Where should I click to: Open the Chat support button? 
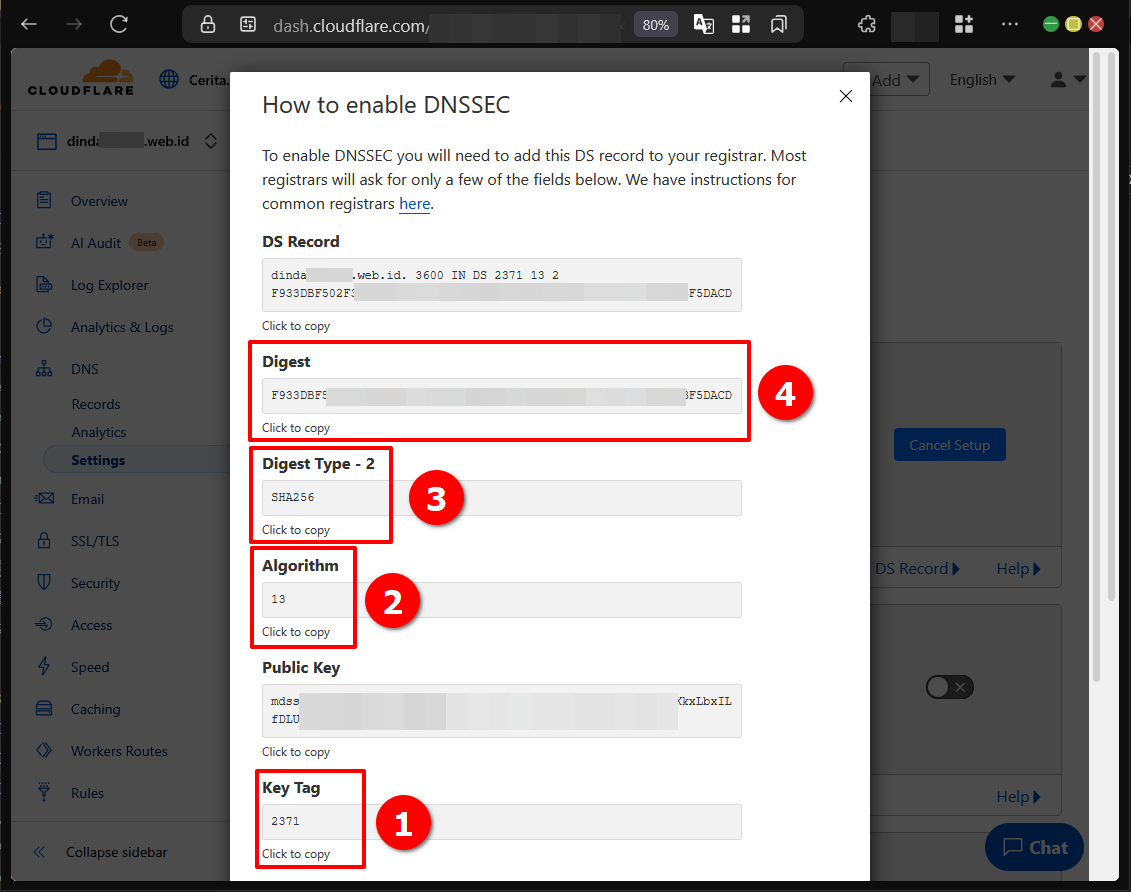pyautogui.click(x=1034, y=847)
